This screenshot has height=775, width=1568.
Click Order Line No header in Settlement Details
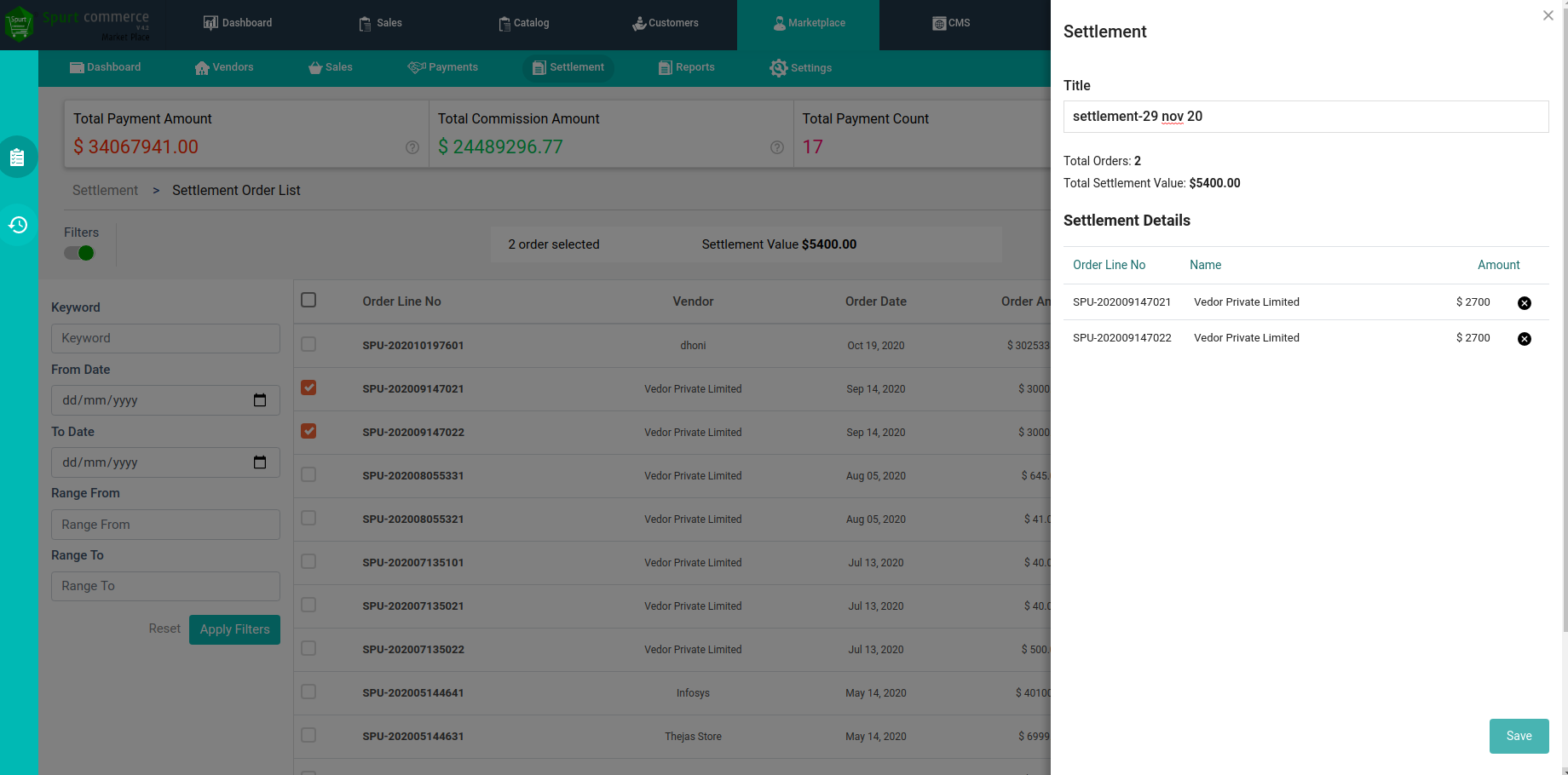pos(1109,265)
